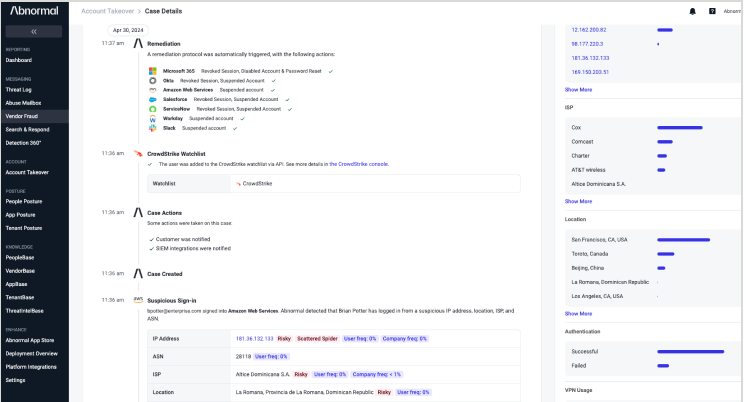Click IP 98.177.220.3 in right panel
746x402 pixels.
pos(587,44)
